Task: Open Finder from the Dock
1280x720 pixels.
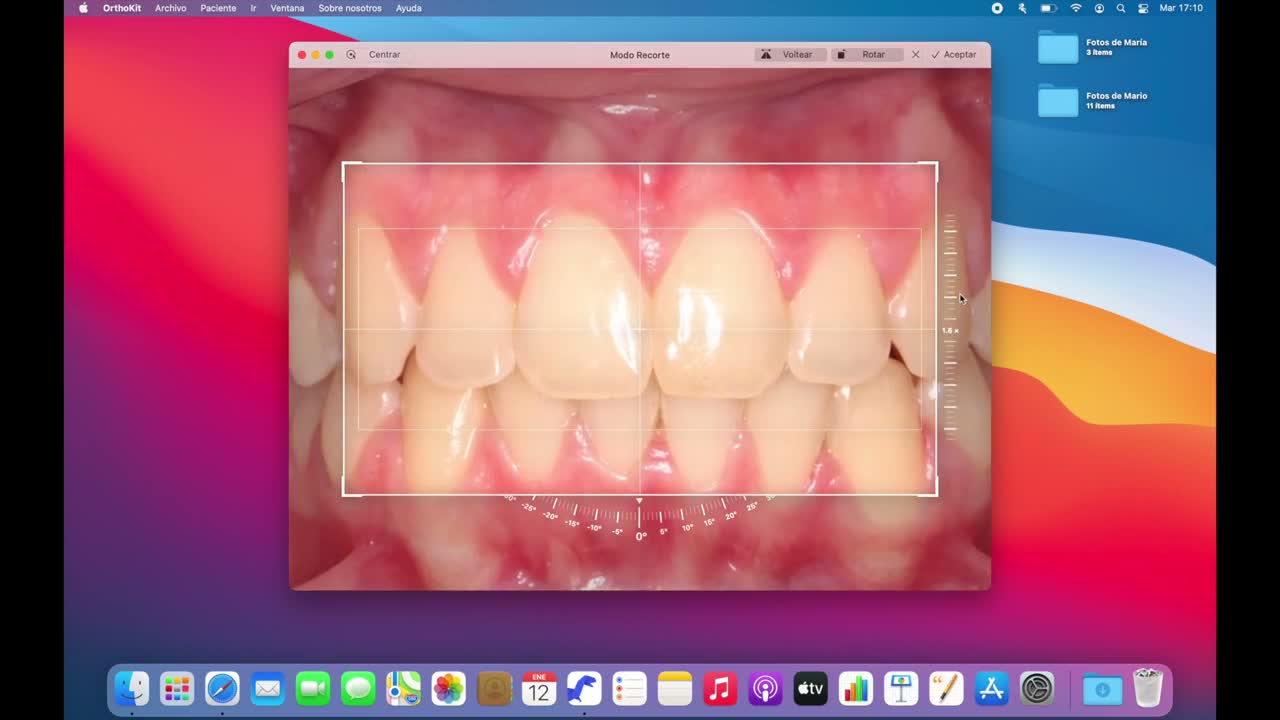Action: [x=131, y=688]
